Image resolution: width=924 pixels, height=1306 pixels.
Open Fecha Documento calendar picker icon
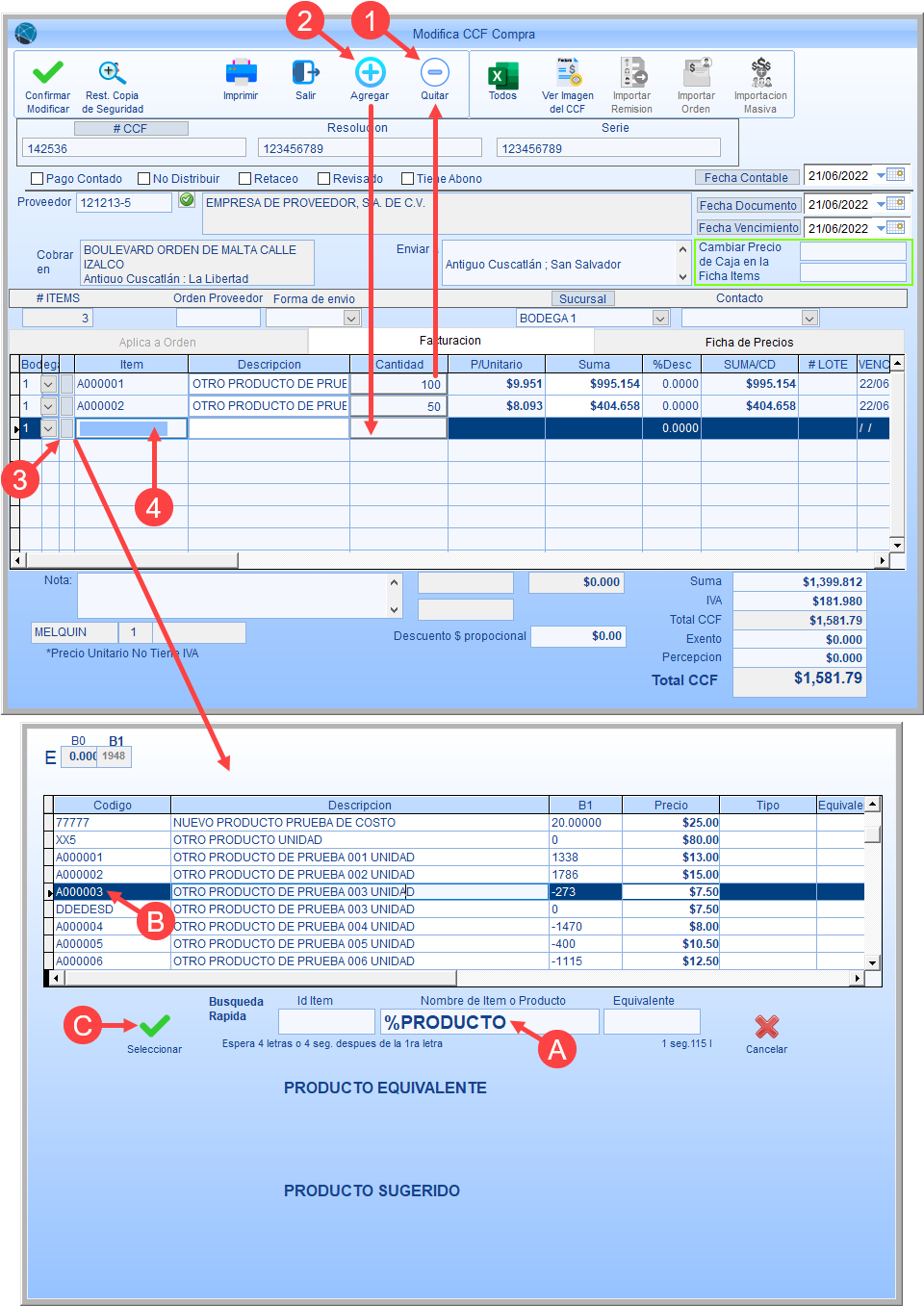tap(896, 204)
